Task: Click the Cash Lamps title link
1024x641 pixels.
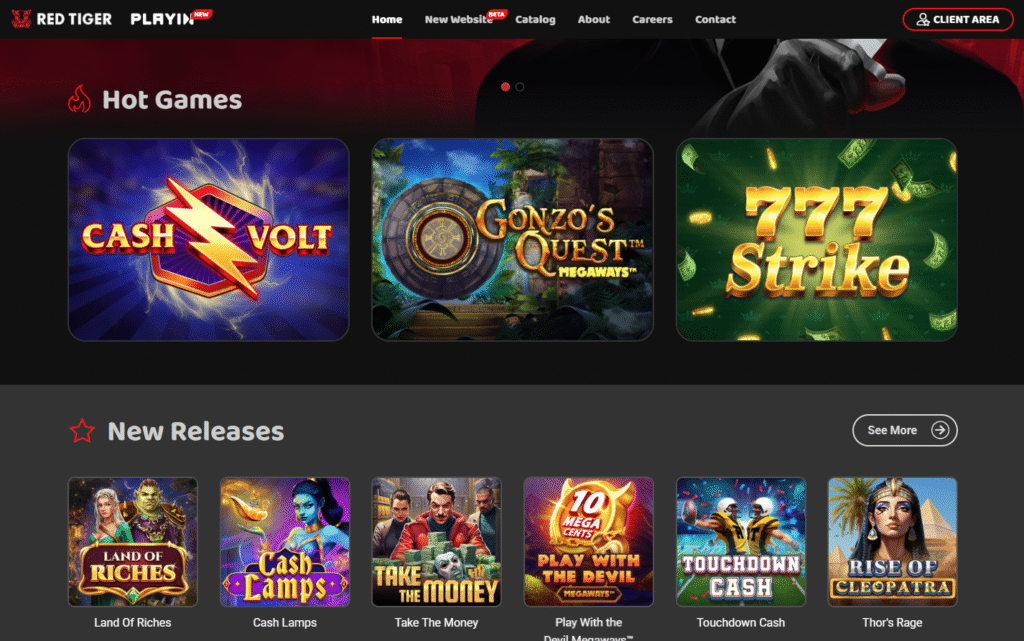Action: (x=285, y=623)
